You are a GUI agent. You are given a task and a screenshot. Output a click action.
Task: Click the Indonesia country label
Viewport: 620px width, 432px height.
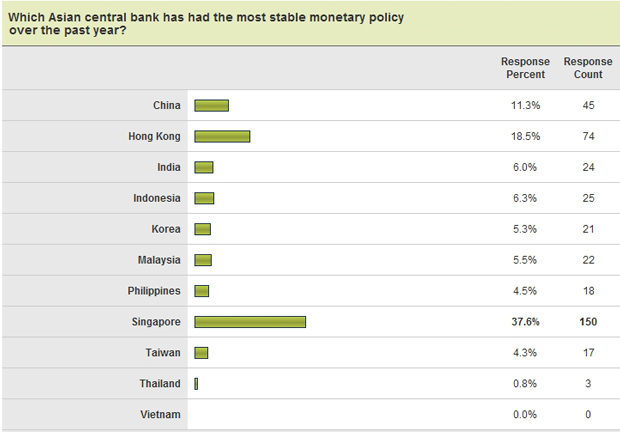(157, 198)
